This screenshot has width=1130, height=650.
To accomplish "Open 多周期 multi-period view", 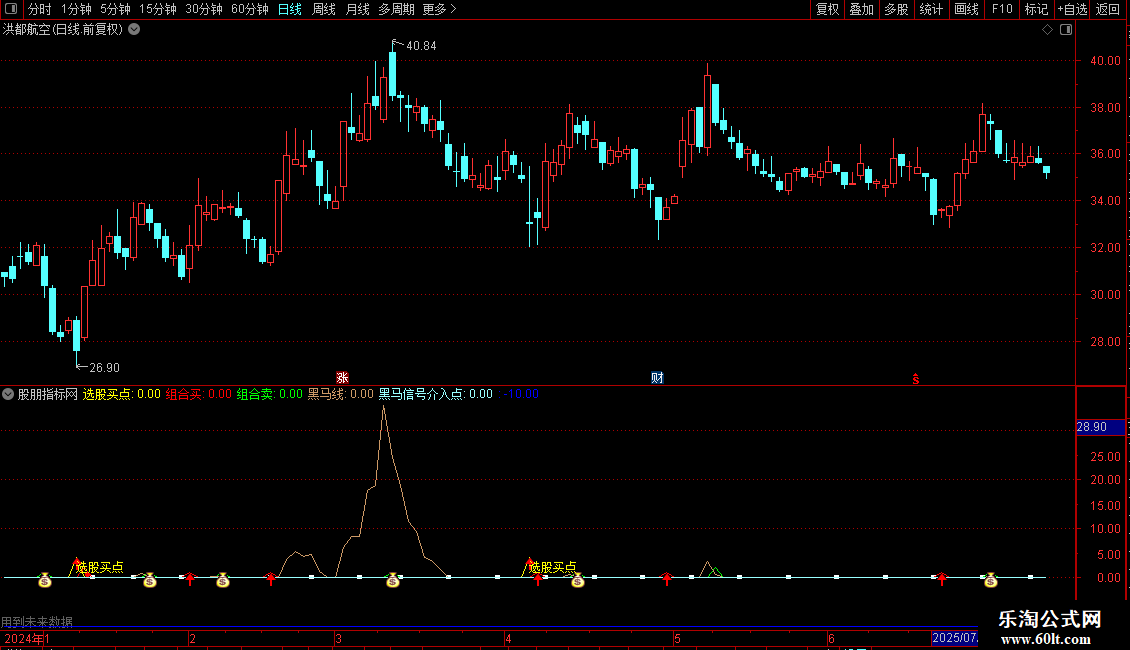I will pyautogui.click(x=396, y=9).
